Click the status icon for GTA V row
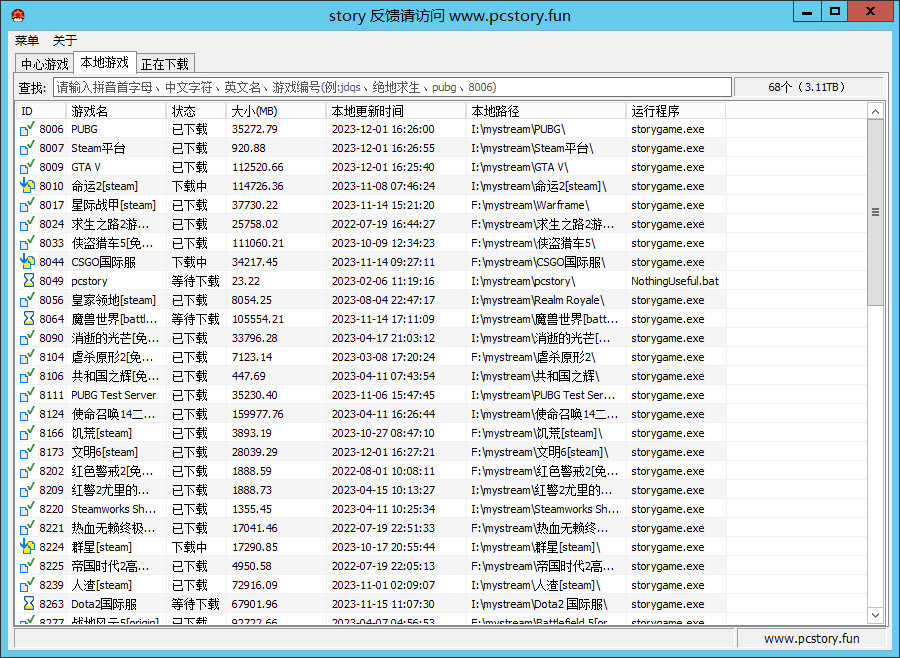The width and height of the screenshot is (900, 658). point(27,167)
